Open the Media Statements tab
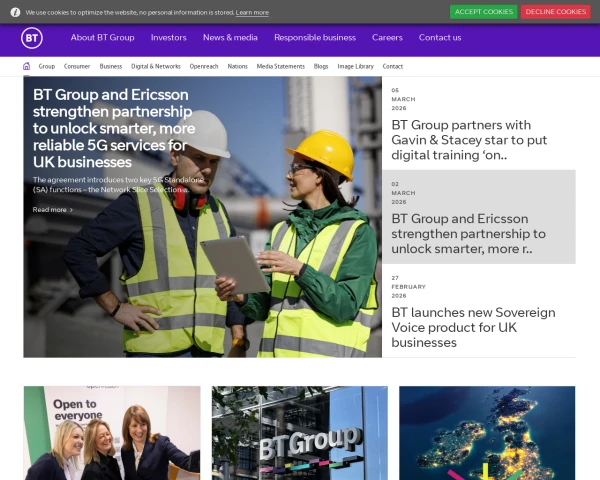The width and height of the screenshot is (600, 480). 280,66
